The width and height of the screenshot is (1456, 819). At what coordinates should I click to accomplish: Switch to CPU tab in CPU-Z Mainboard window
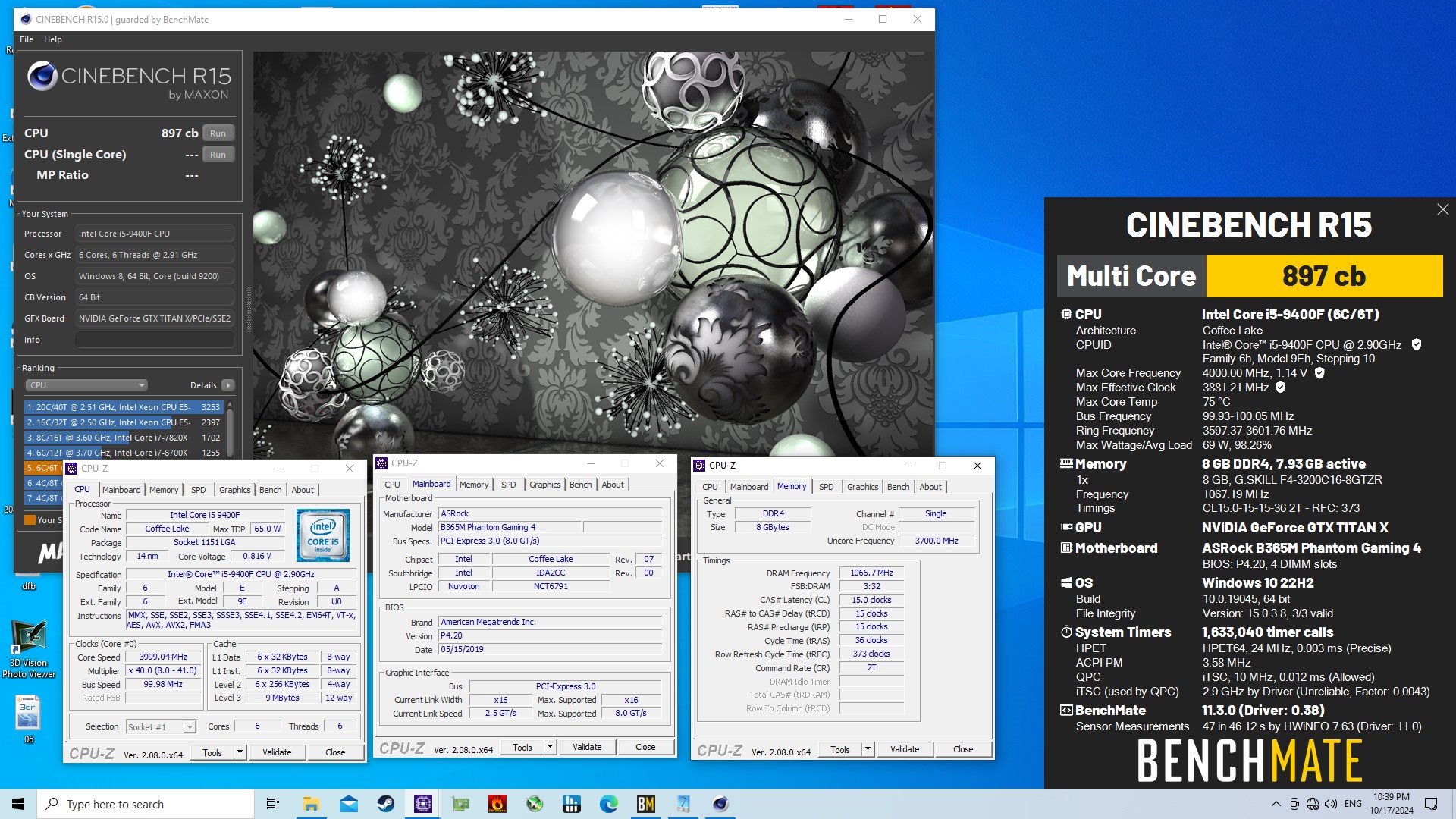[392, 485]
